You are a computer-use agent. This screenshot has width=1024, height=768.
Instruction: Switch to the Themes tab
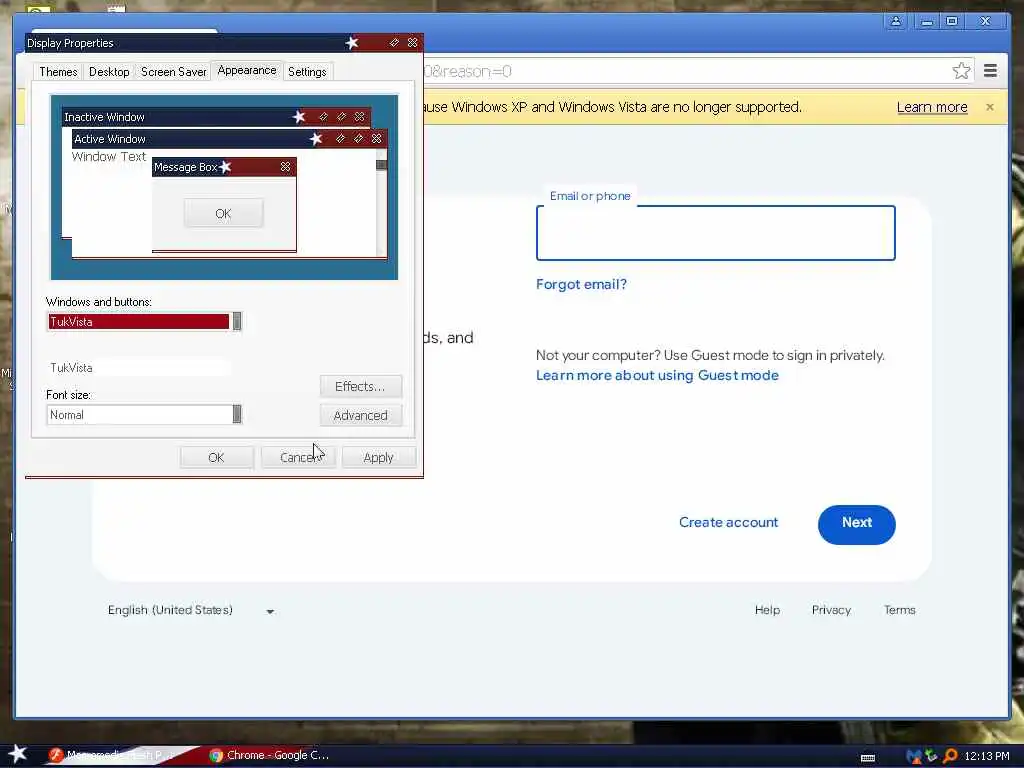click(58, 72)
